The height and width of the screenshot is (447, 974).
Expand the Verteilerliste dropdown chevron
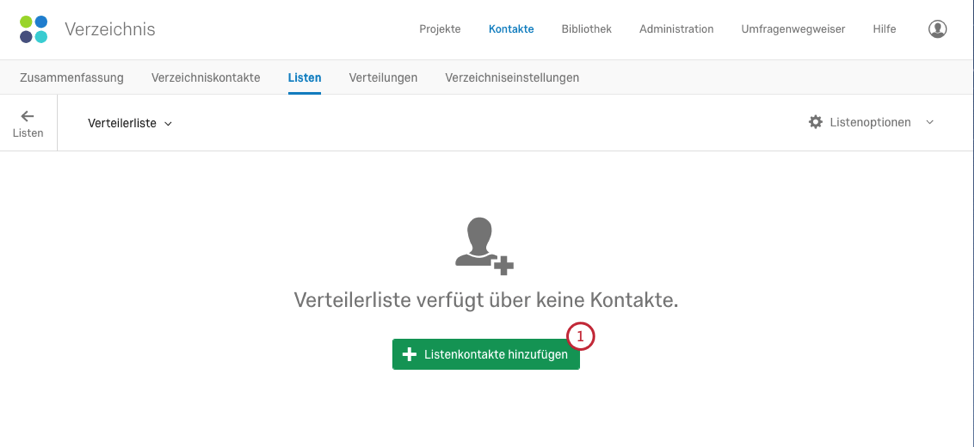point(168,124)
